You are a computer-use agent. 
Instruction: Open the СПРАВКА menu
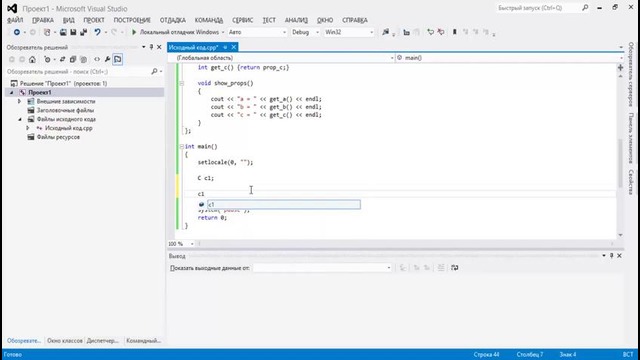point(355,20)
